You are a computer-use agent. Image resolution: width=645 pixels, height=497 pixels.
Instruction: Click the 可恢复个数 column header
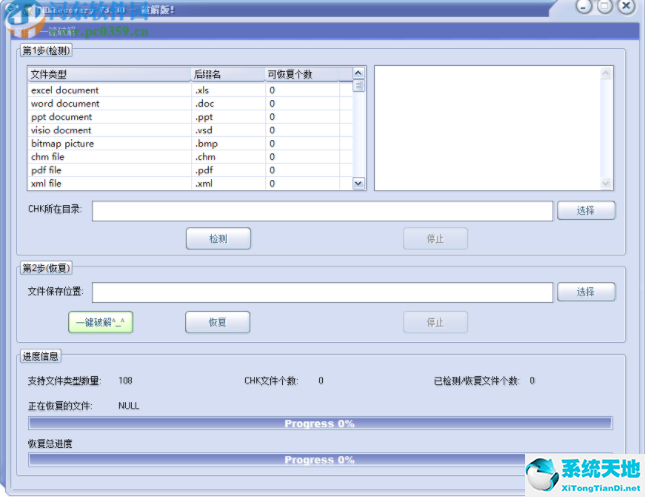point(302,74)
